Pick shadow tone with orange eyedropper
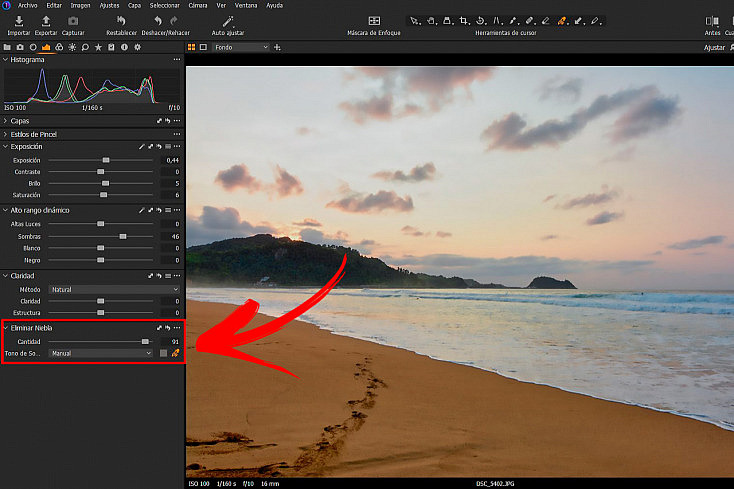This screenshot has height=489, width=734. (x=176, y=353)
